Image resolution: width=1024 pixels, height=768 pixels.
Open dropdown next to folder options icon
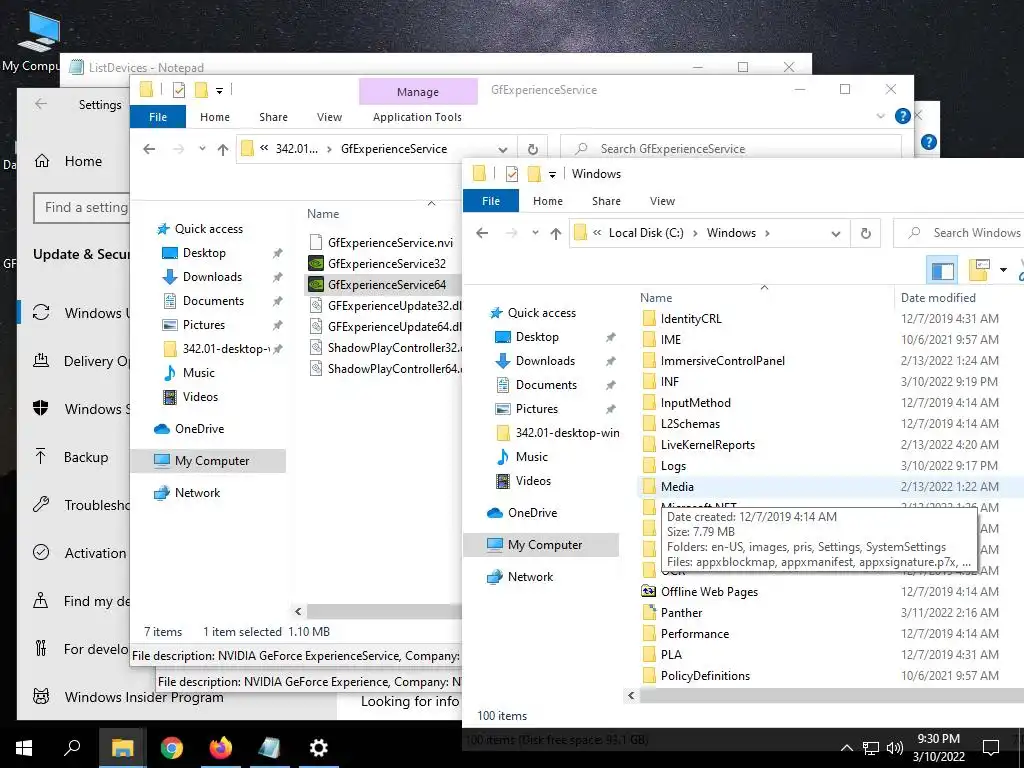pyautogui.click(x=1003, y=270)
